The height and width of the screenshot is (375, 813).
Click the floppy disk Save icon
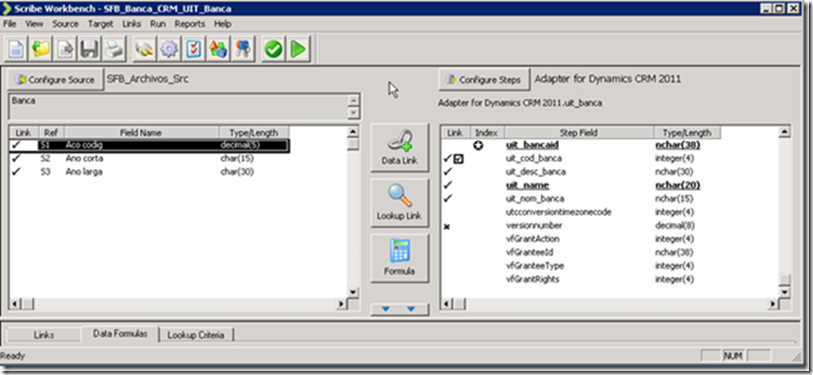[89, 50]
